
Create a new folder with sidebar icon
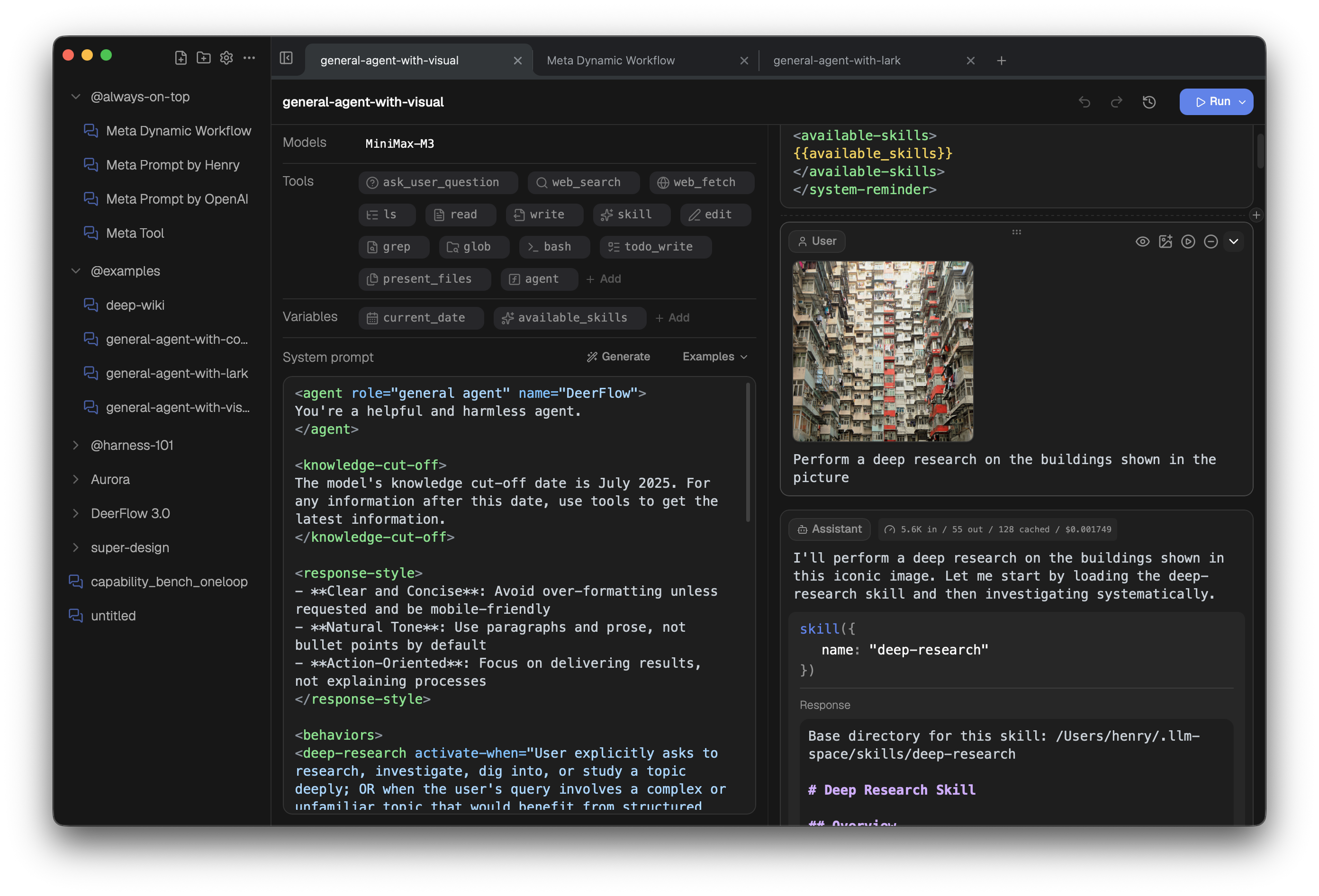pos(203,57)
